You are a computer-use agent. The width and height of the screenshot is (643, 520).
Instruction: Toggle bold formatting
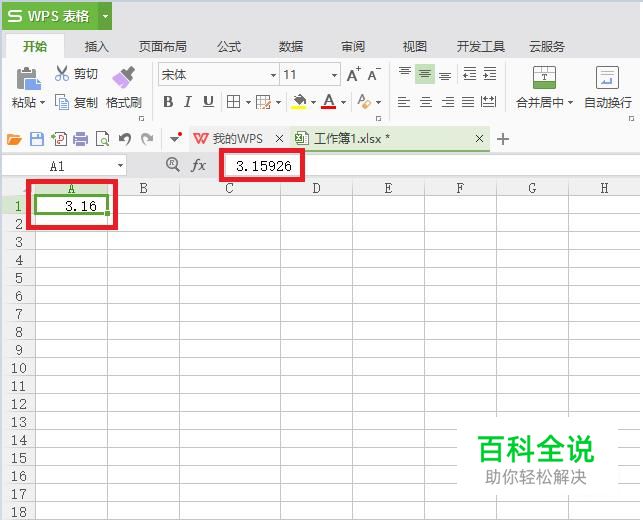168,101
